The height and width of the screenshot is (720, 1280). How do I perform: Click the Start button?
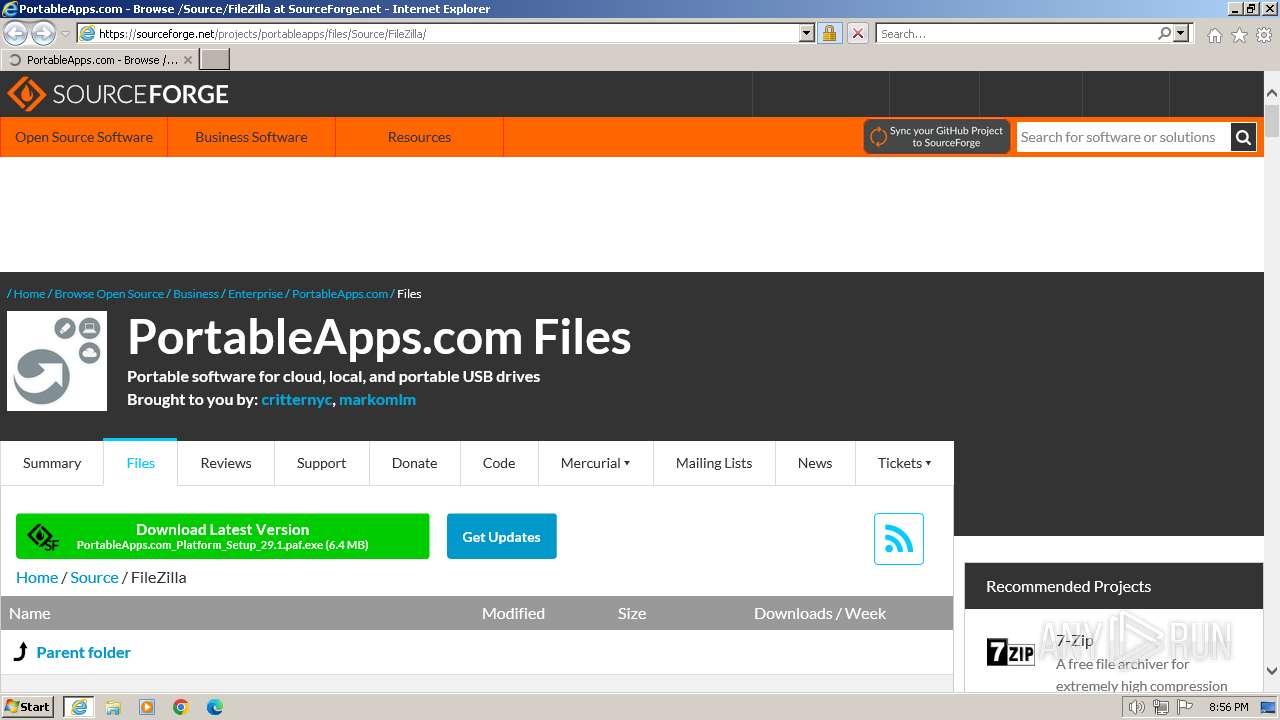pyautogui.click(x=28, y=707)
